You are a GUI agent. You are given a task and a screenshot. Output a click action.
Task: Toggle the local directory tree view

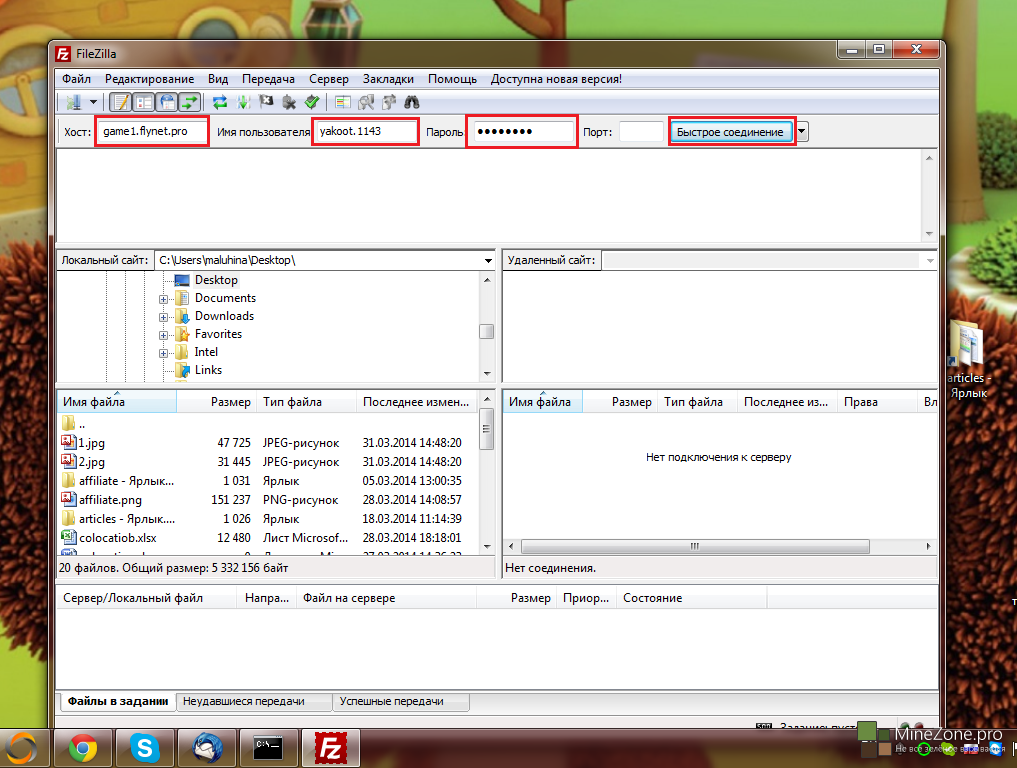tap(144, 102)
